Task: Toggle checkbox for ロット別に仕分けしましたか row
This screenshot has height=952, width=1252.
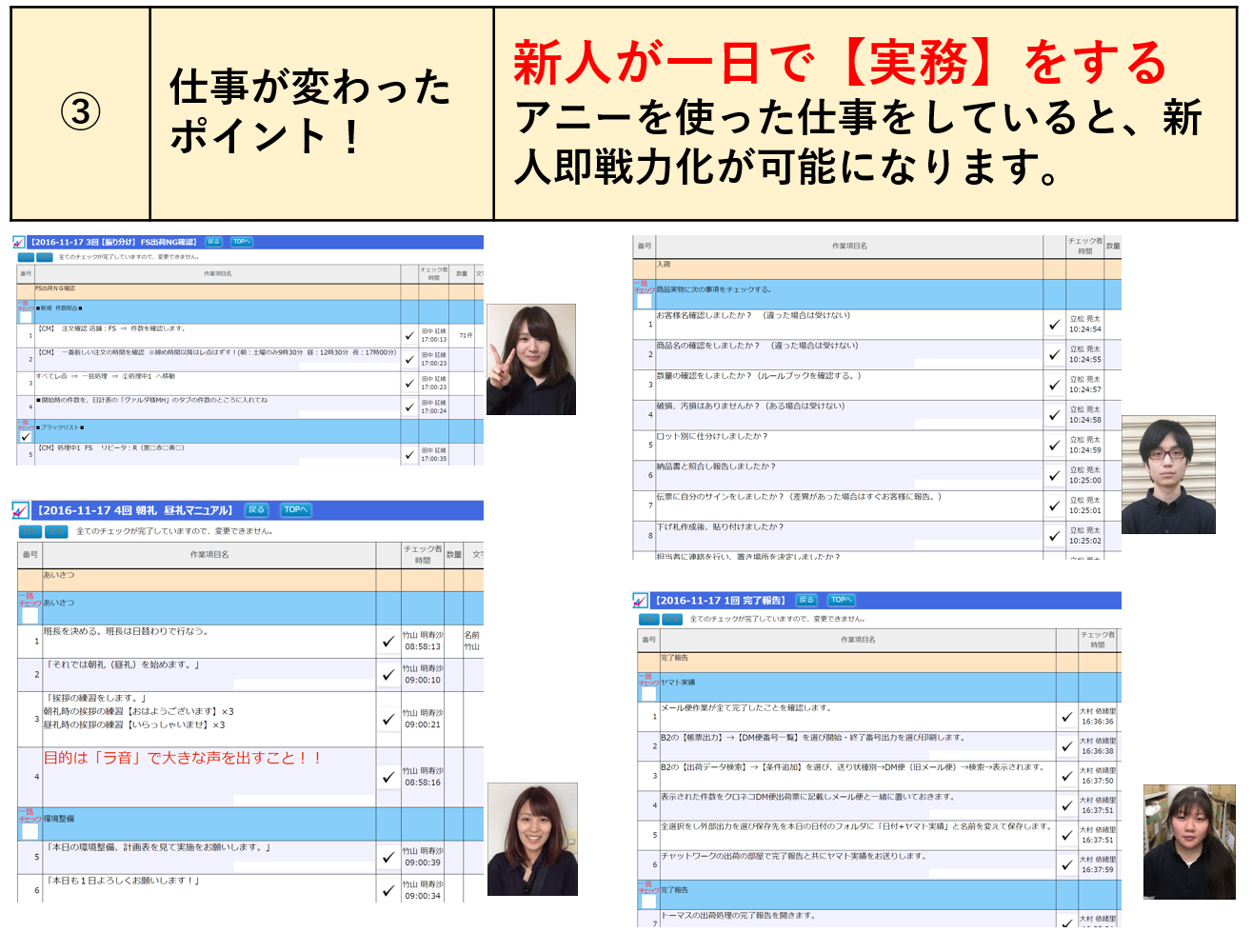Action: [1054, 445]
